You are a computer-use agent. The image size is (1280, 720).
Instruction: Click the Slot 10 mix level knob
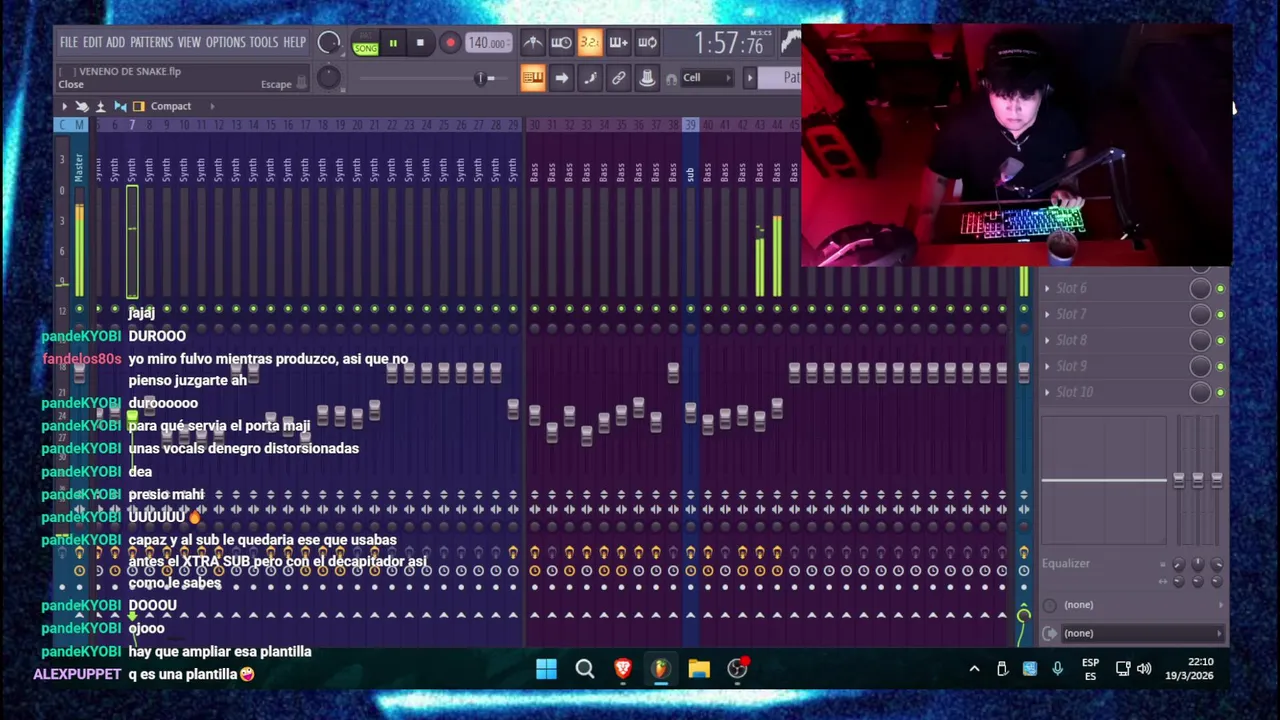click(1200, 392)
